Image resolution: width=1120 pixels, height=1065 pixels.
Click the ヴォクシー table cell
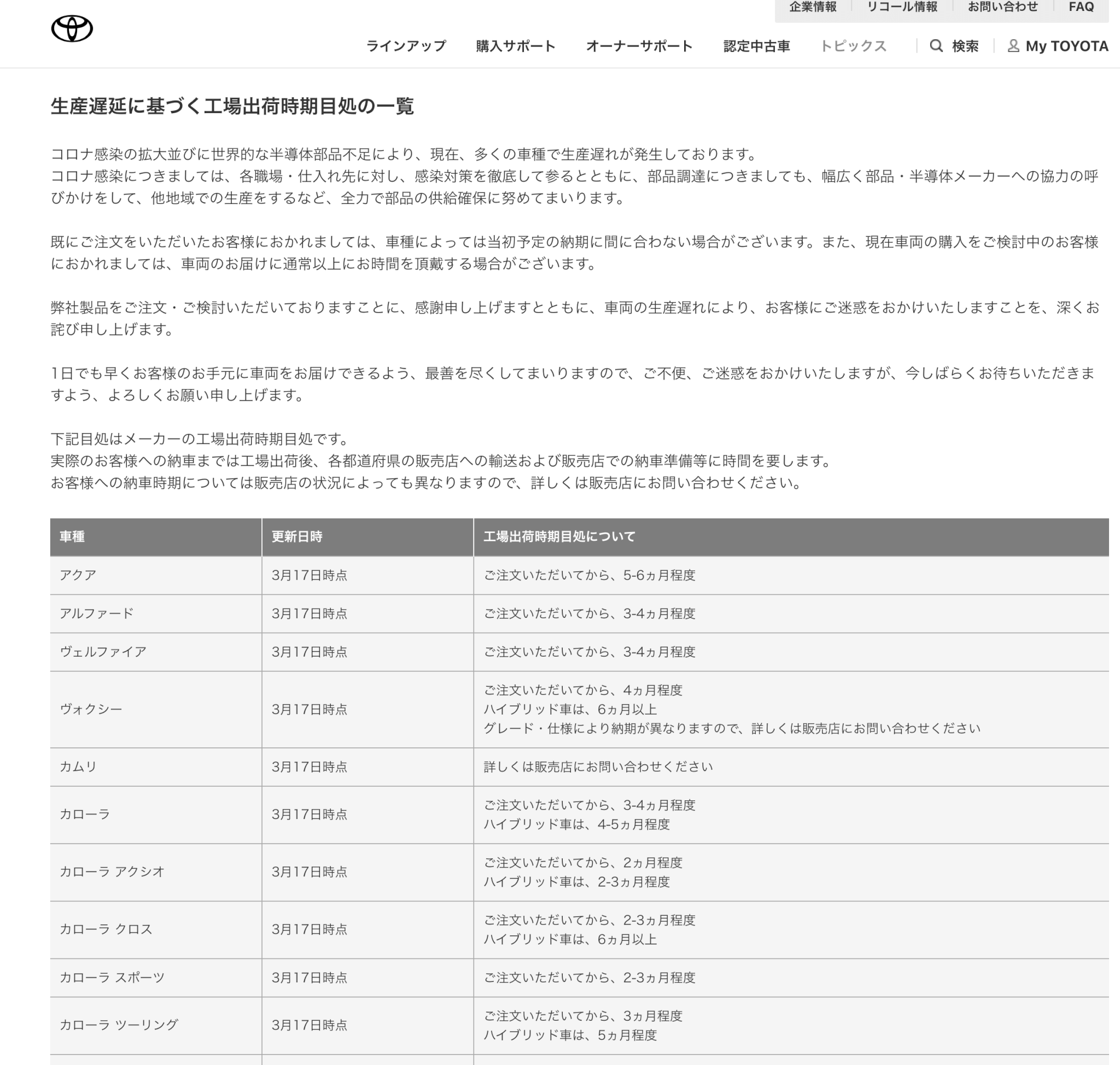click(x=156, y=709)
